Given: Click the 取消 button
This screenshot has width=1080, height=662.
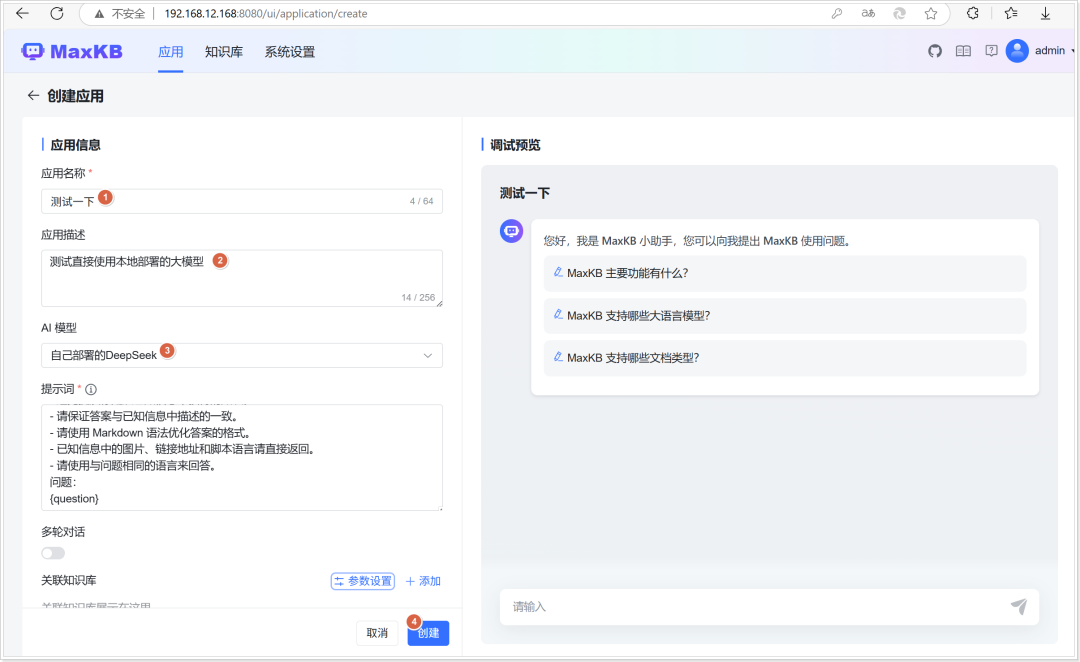Looking at the screenshot, I should coord(377,633).
